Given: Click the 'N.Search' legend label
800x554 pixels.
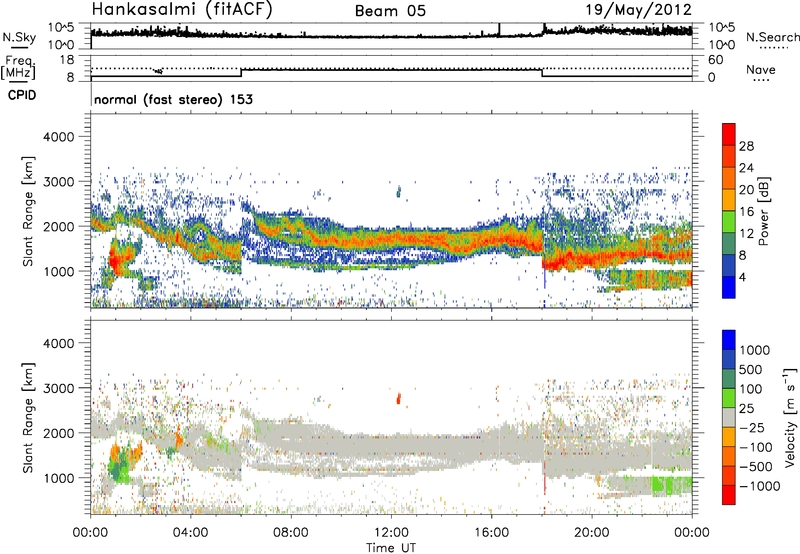Looking at the screenshot, I should 772,37.
